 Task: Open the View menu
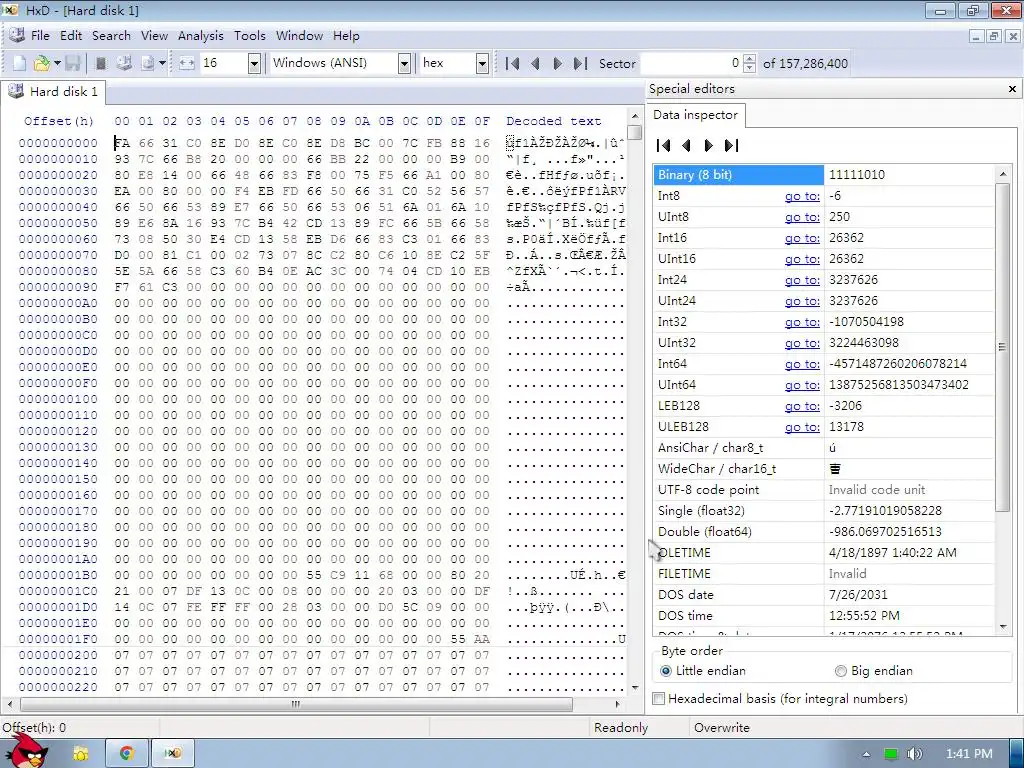[x=154, y=36]
